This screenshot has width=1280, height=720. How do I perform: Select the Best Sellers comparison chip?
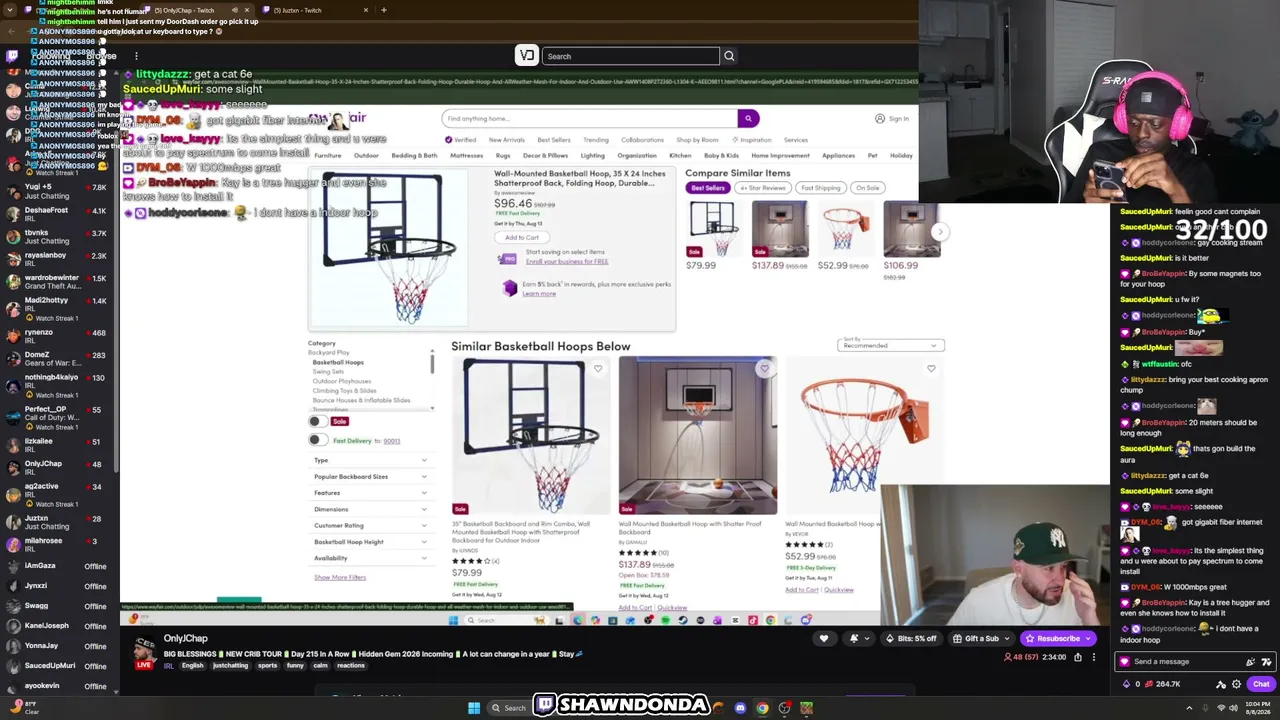(707, 188)
